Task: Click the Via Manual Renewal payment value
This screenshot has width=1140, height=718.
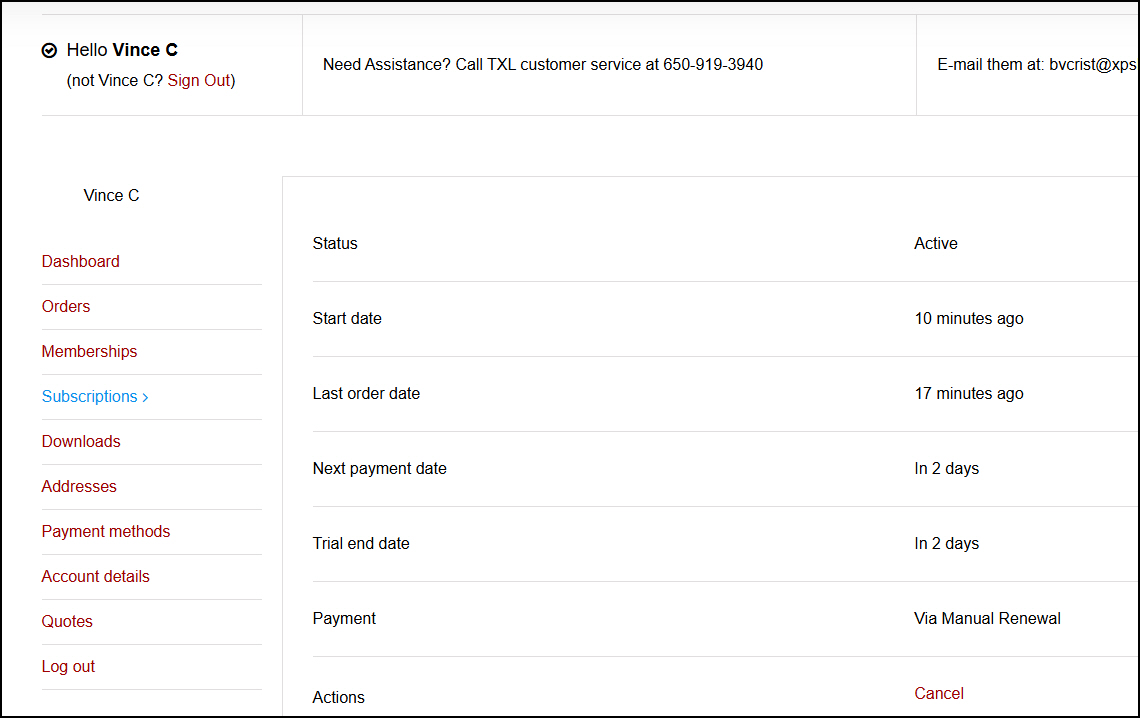Action: click(987, 618)
